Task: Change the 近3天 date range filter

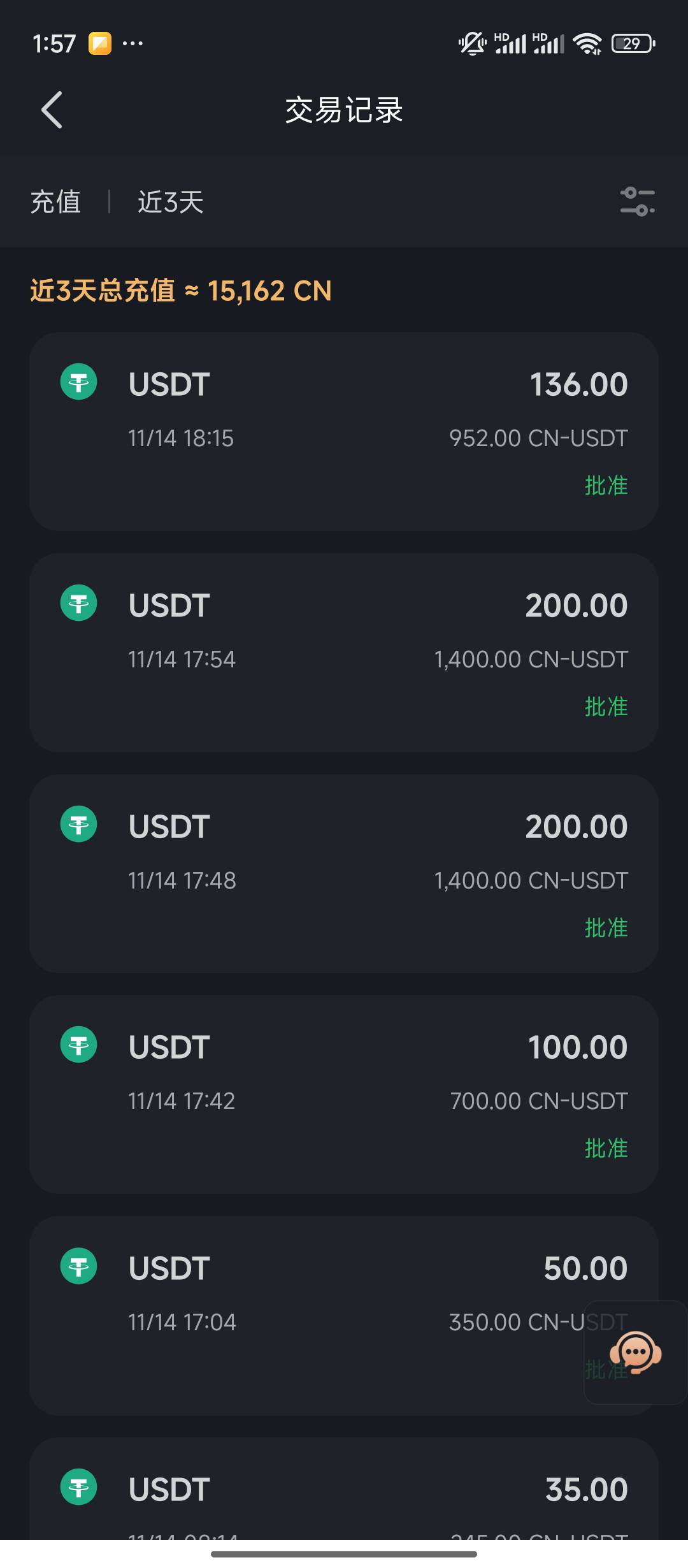Action: tap(170, 202)
